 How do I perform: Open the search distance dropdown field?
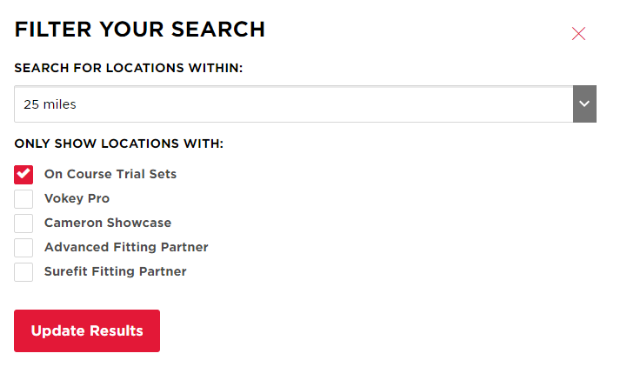(305, 104)
